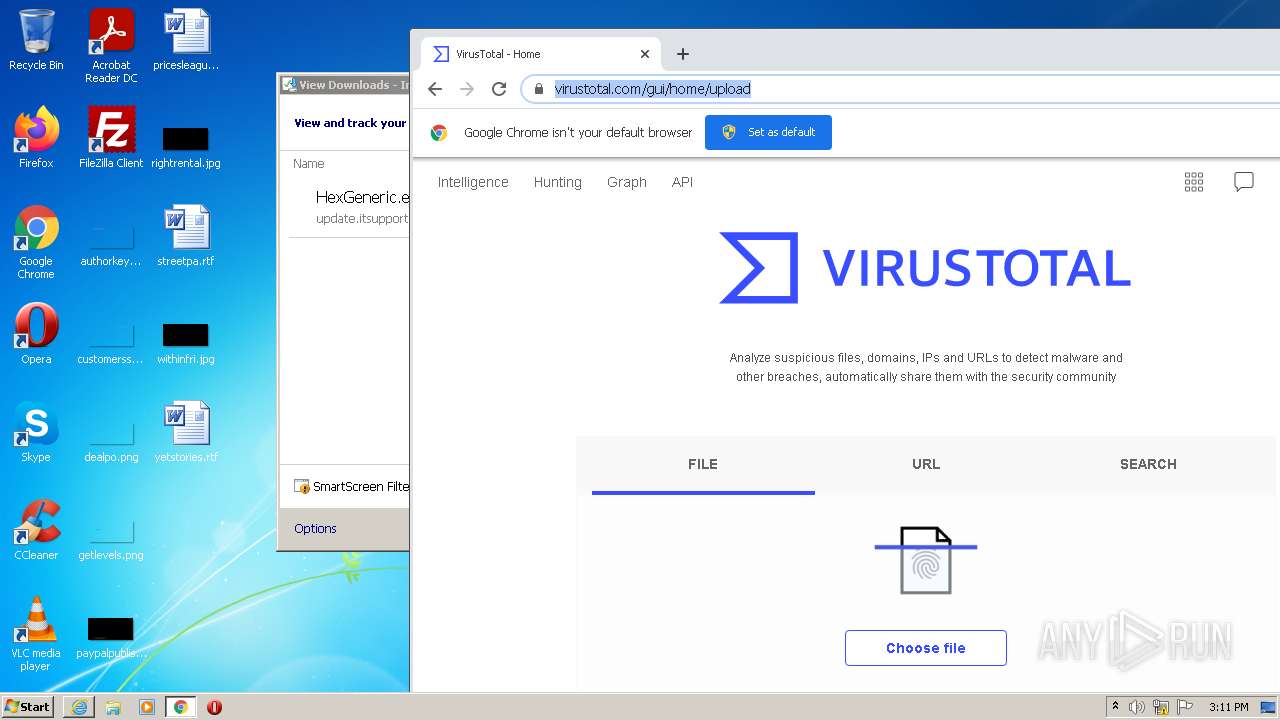
Task: Click SmartScreen Filter text in Downloads window
Action: click(360, 486)
